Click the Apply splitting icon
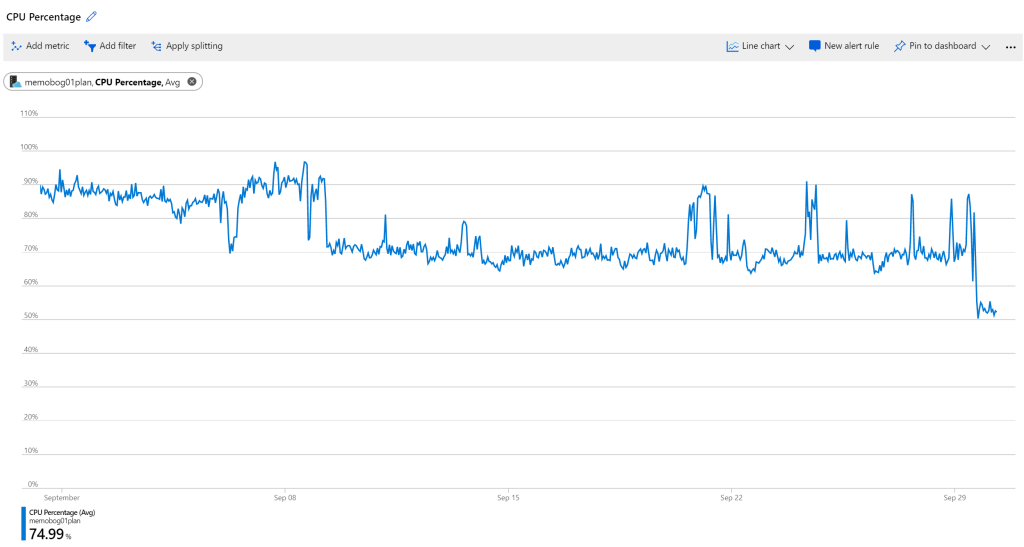Image resolution: width=1024 pixels, height=547 pixels. (x=157, y=46)
